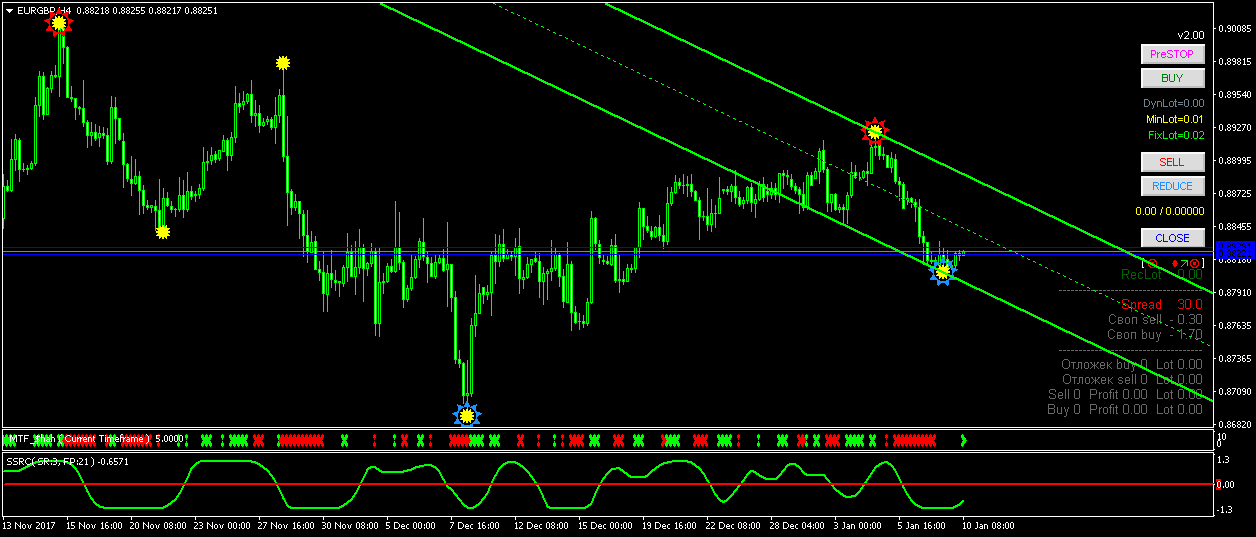This screenshot has width=1256, height=537.
Task: Select the plain yellow star marker at the 20 Nov low
Action: tap(162, 232)
